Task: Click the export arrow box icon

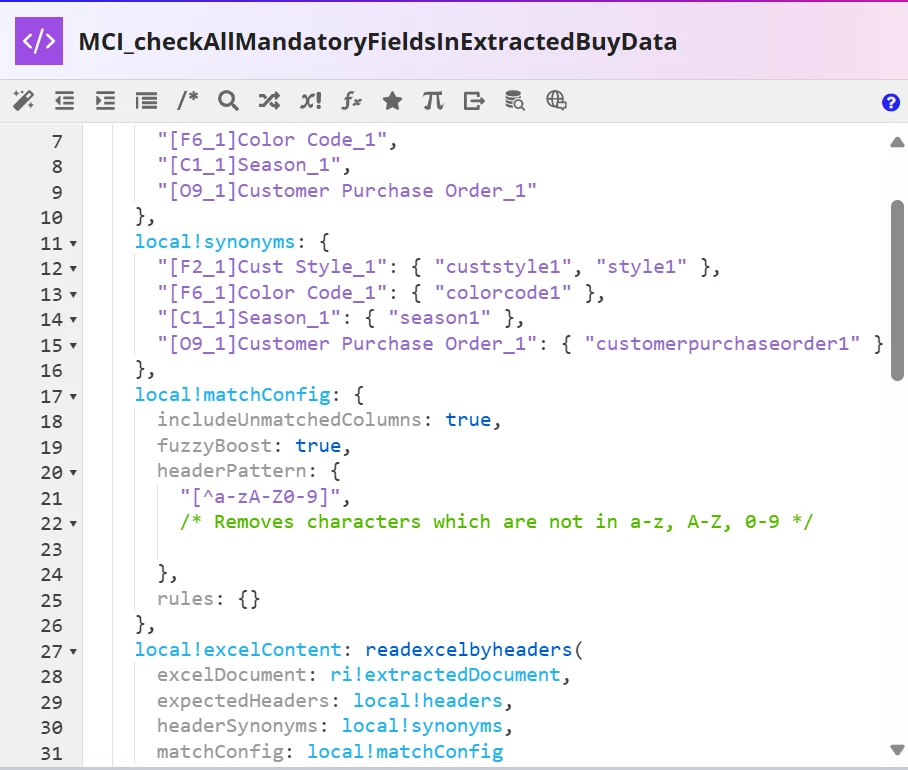Action: click(474, 101)
